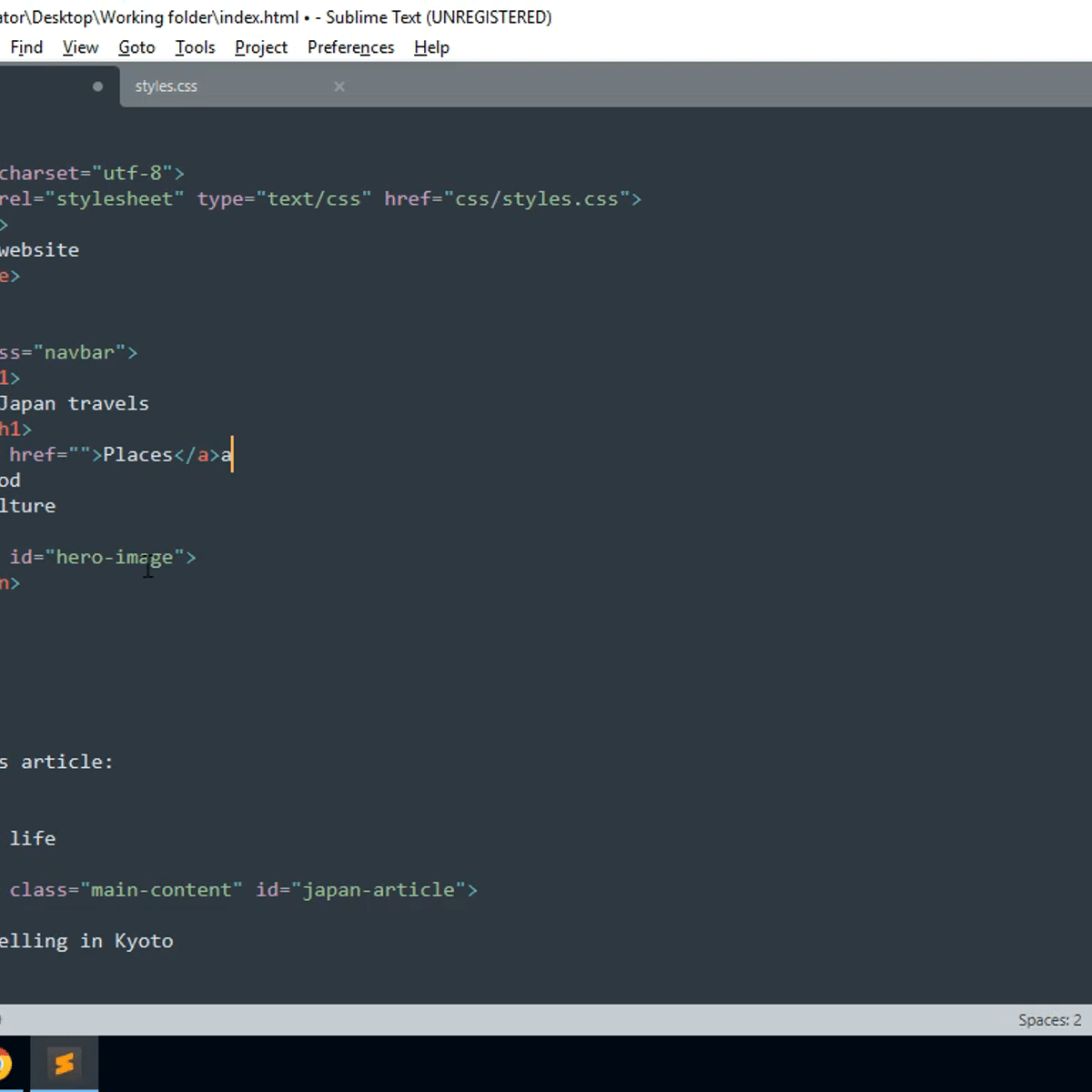
Task: Open the Tools menu
Action: point(195,47)
